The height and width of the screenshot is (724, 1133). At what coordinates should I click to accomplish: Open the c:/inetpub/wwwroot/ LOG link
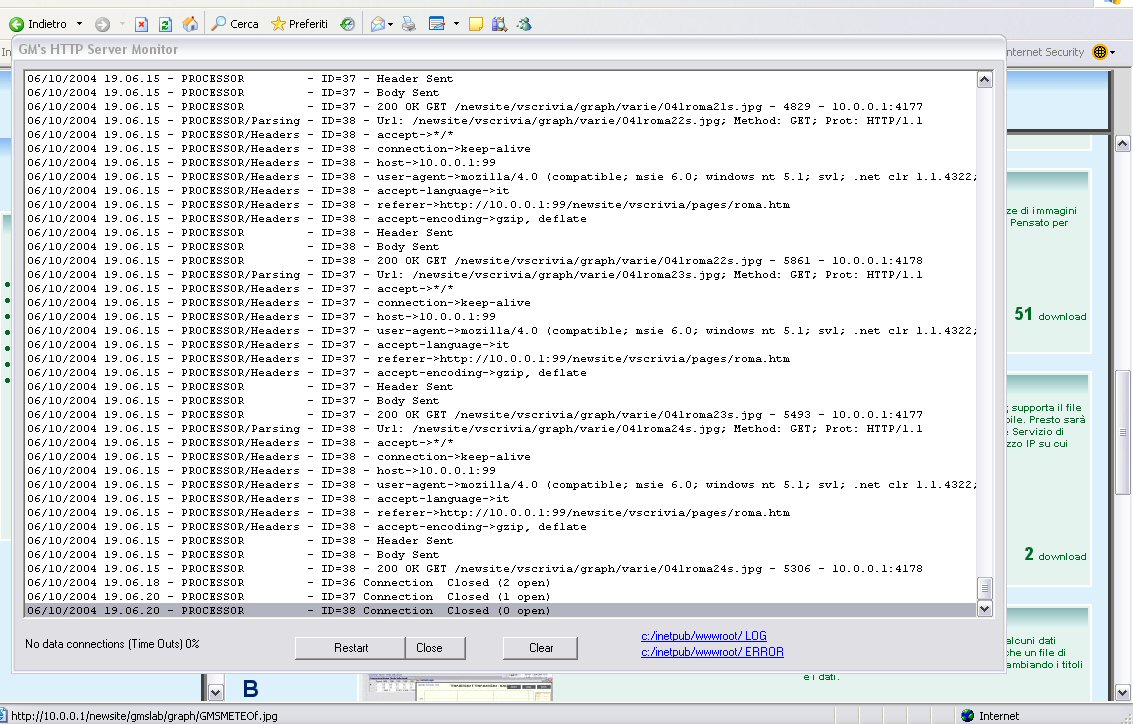704,636
